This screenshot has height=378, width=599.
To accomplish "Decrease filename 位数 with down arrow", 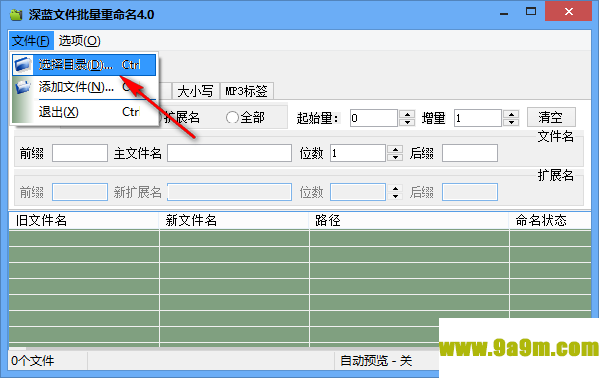I will (395, 157).
